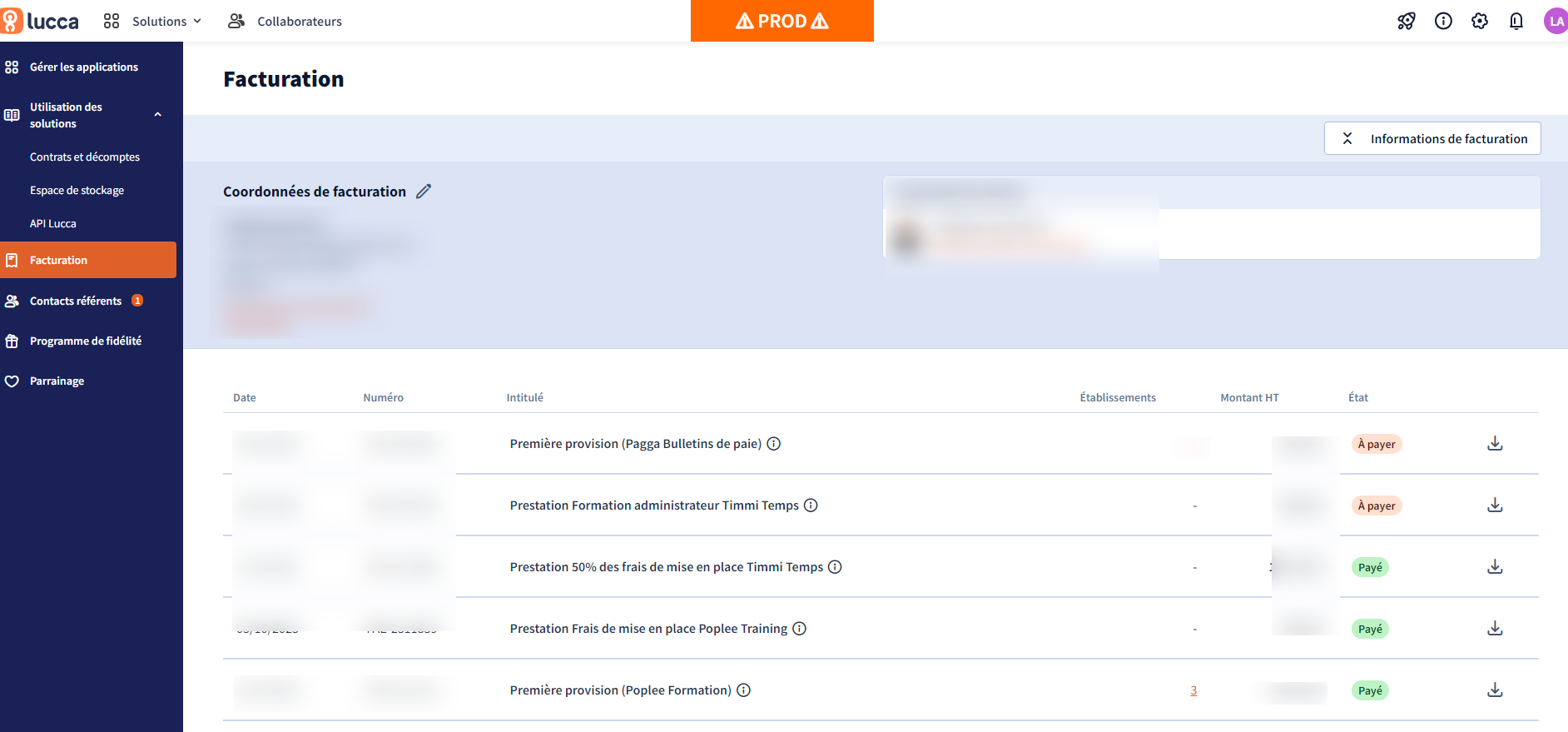Open the settings gear icon

pyautogui.click(x=1480, y=21)
